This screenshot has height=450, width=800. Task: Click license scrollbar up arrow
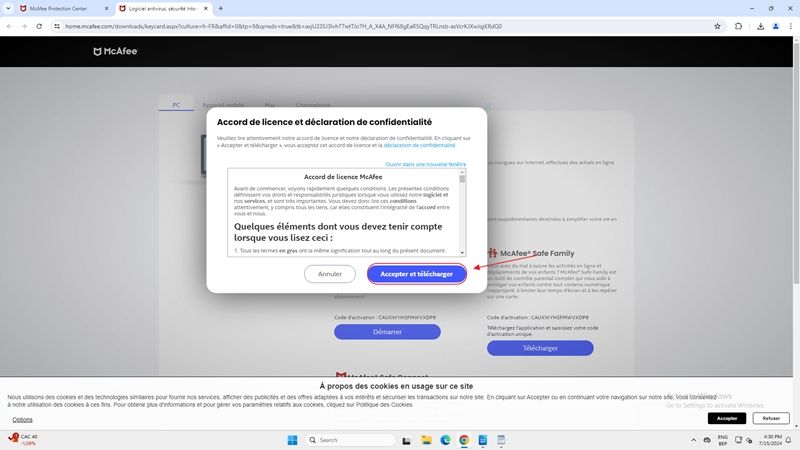pyautogui.click(x=462, y=172)
